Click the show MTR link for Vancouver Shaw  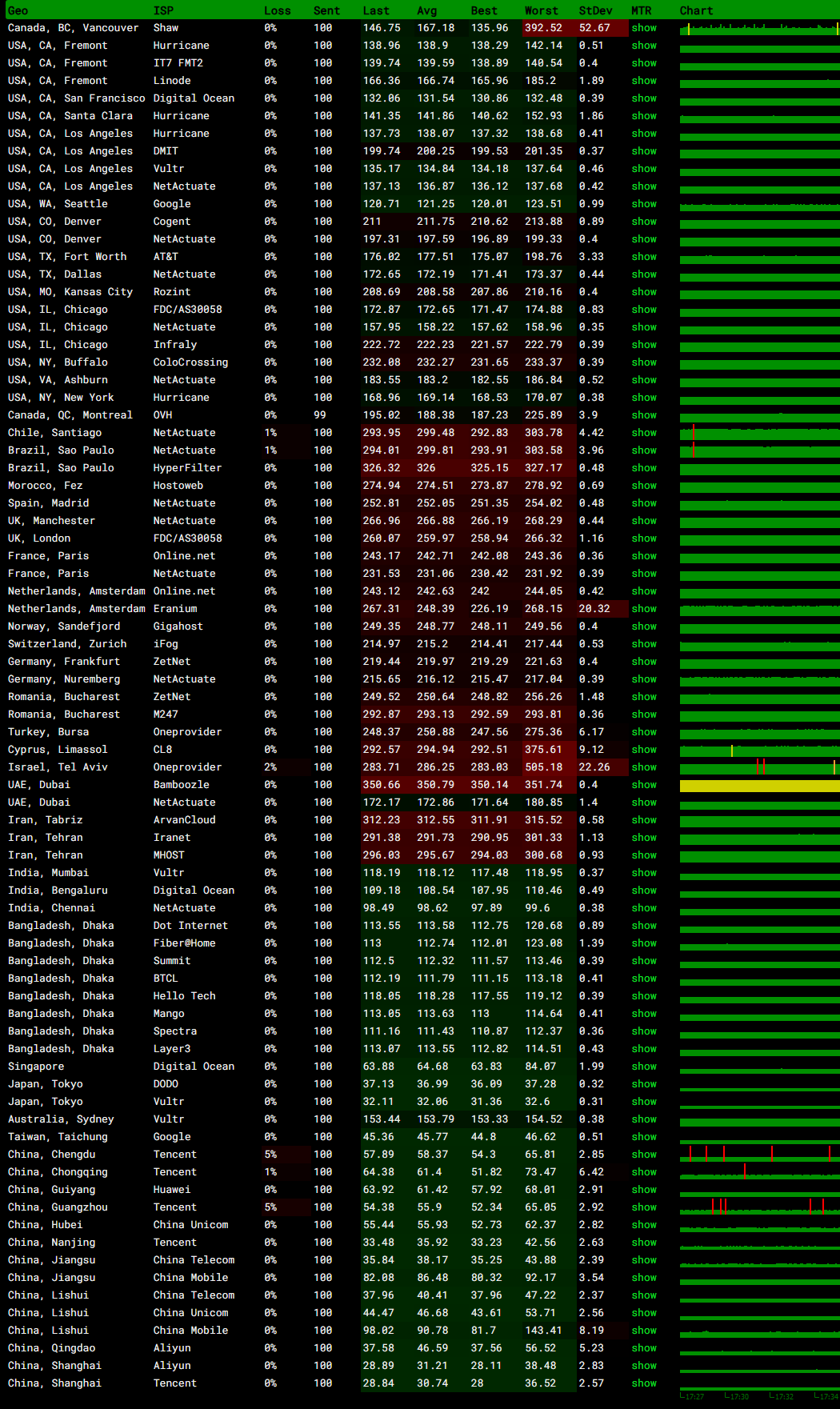pos(643,28)
